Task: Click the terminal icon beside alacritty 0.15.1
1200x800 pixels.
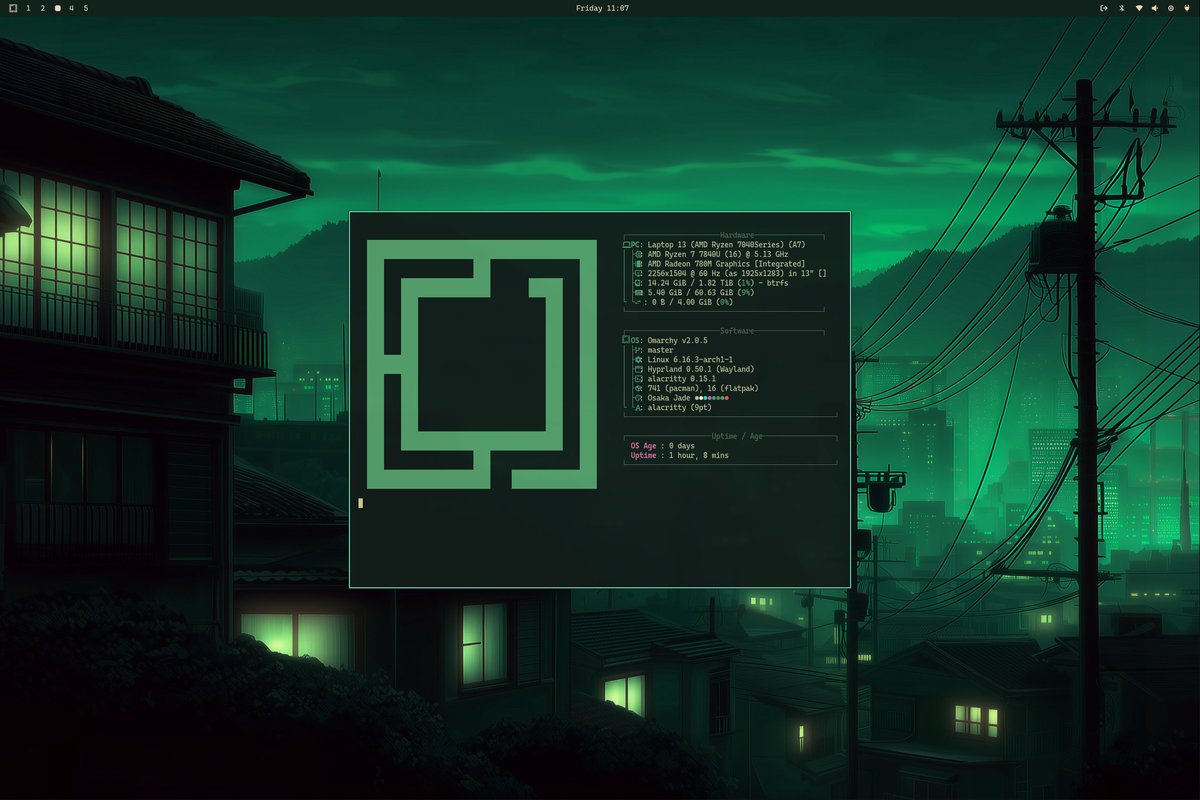Action: 639,379
